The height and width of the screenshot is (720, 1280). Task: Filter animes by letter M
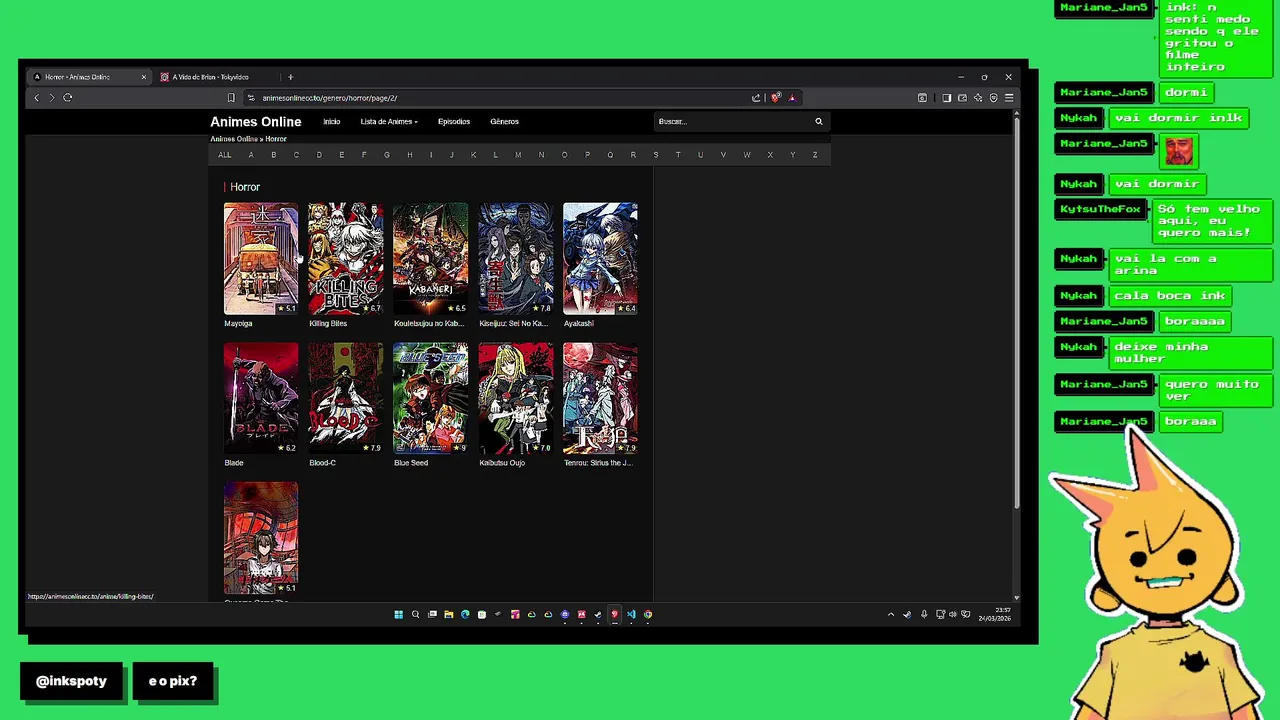click(x=518, y=155)
